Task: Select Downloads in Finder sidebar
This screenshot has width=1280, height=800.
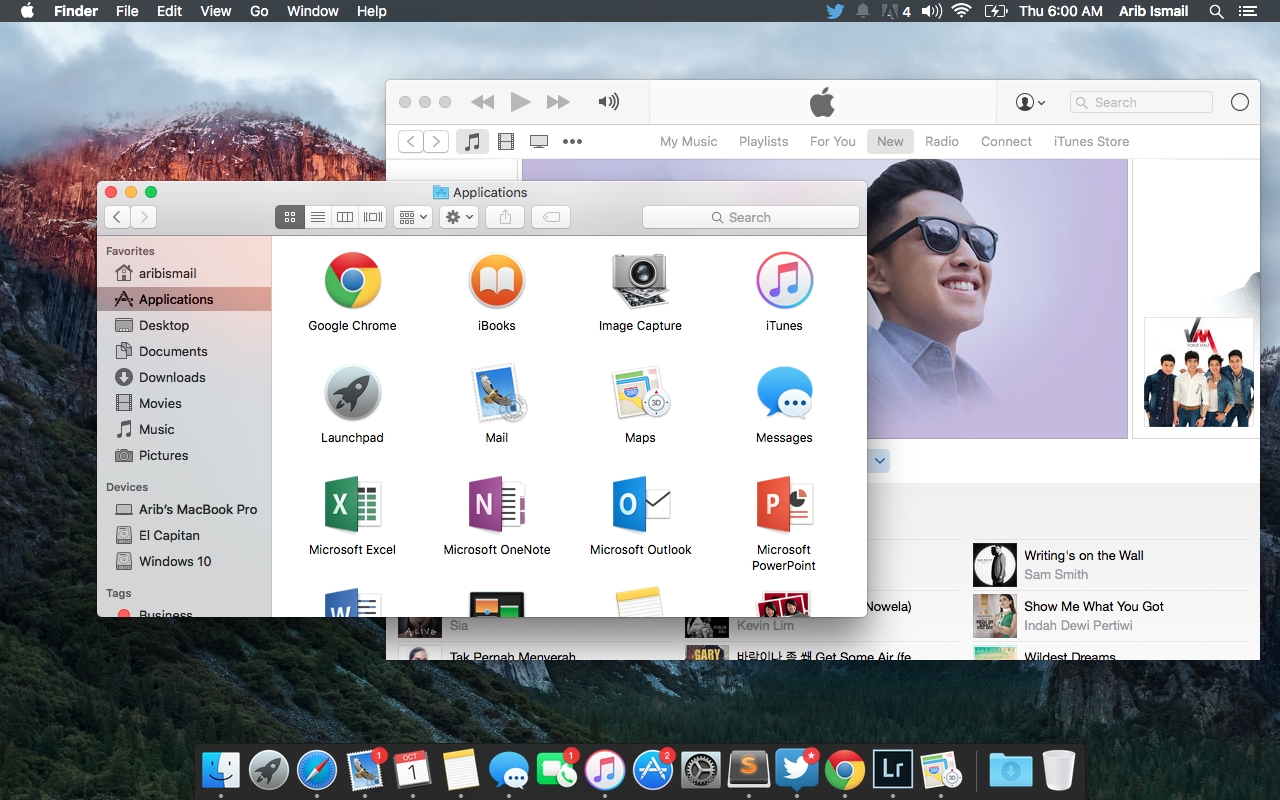Action: tap(184, 377)
